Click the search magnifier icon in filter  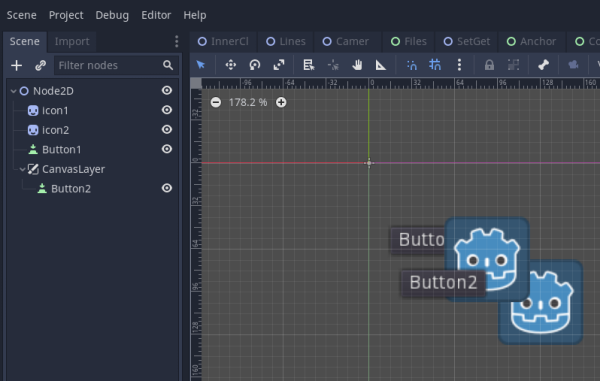point(168,65)
